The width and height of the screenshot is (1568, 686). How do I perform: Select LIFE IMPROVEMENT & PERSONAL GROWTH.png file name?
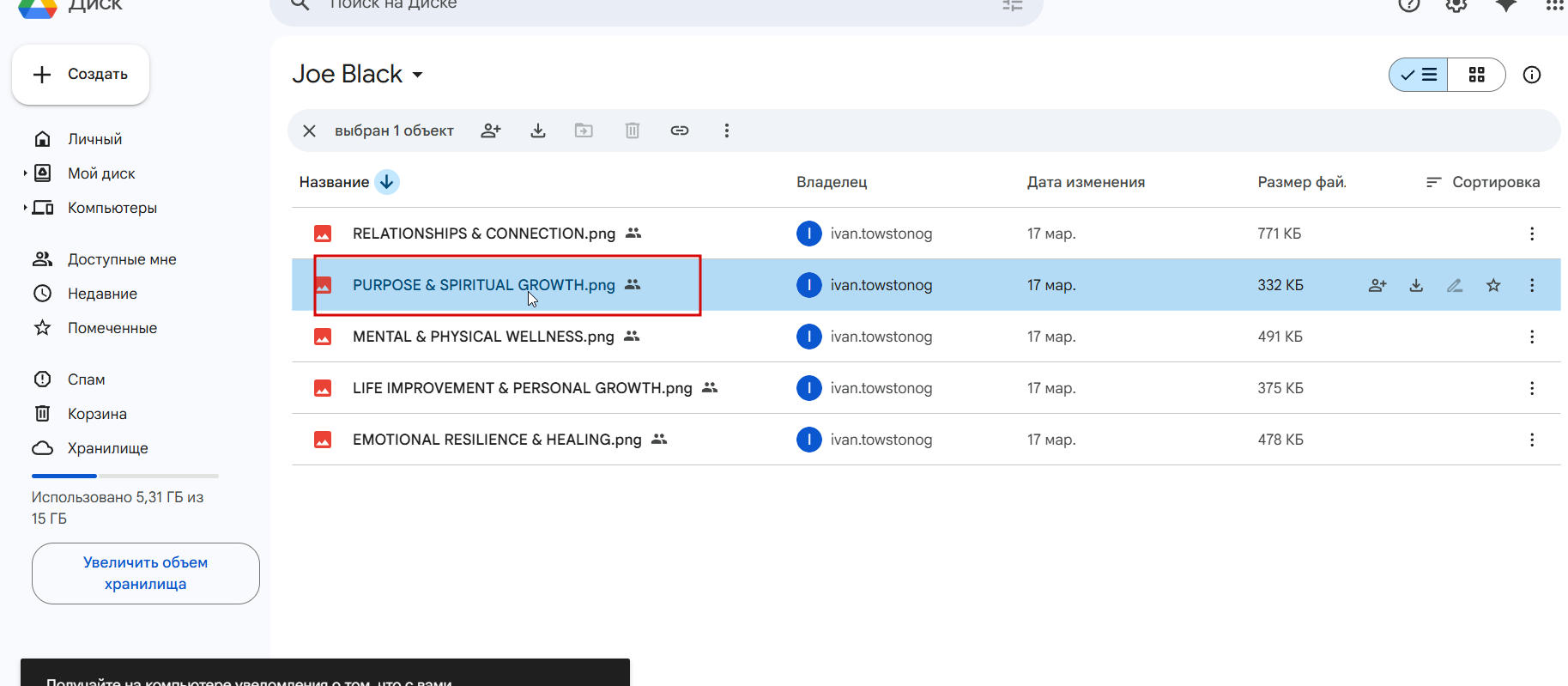pyautogui.click(x=523, y=388)
